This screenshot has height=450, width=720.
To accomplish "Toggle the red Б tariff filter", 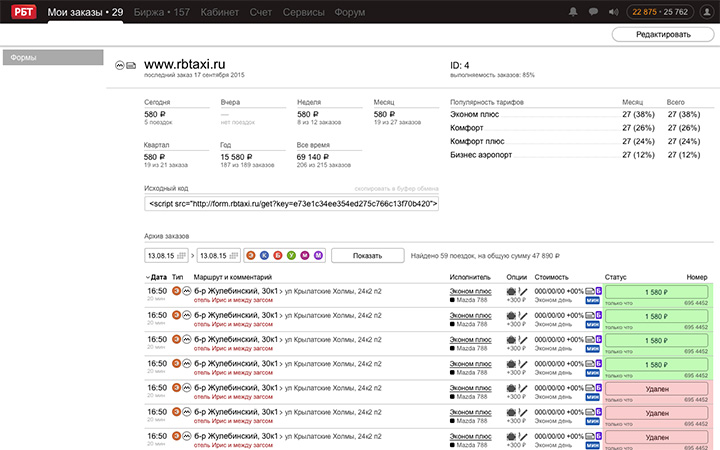I will click(x=278, y=255).
